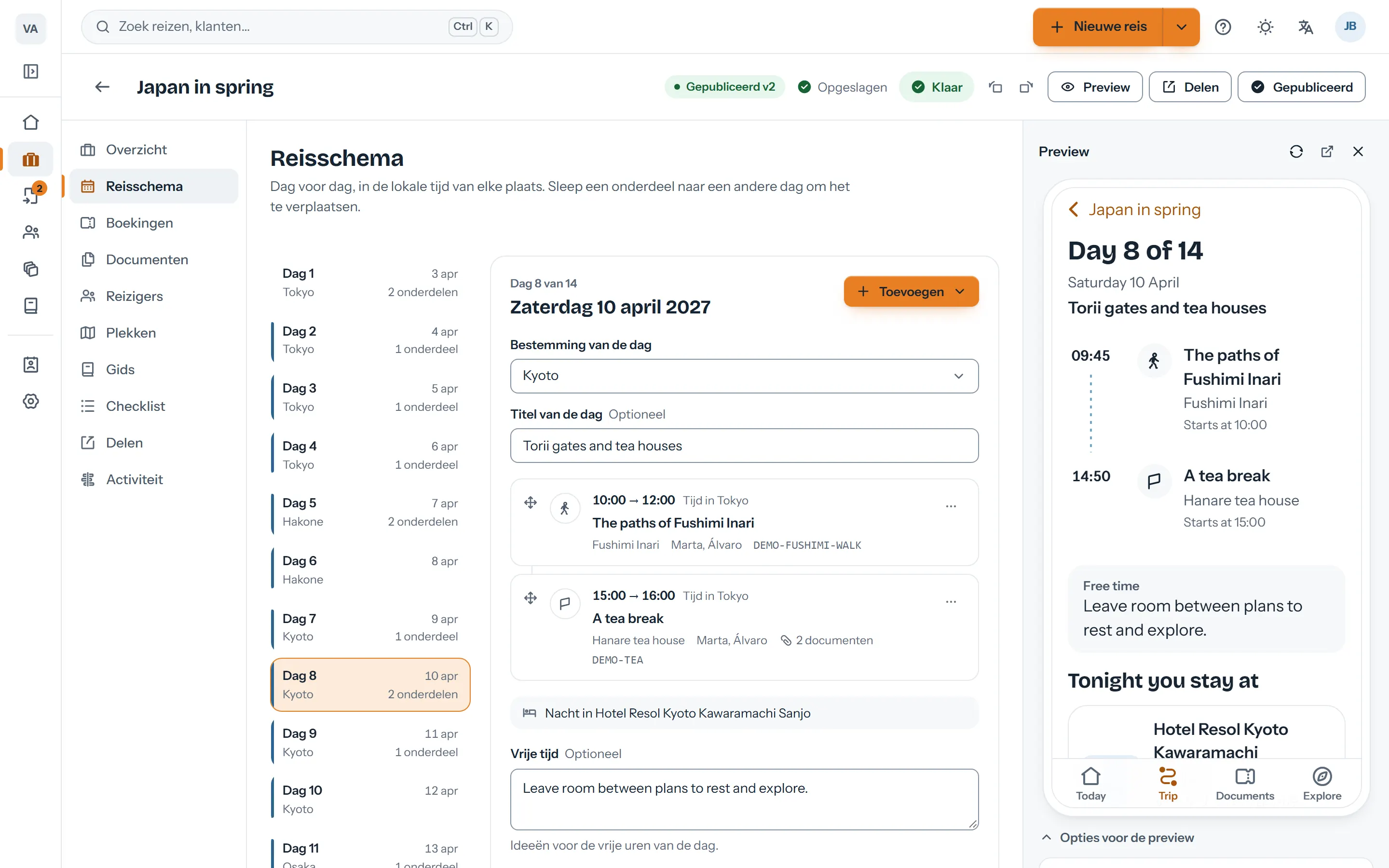
Task: Open more options for The paths of Fushimi Inari
Action: [x=951, y=506]
